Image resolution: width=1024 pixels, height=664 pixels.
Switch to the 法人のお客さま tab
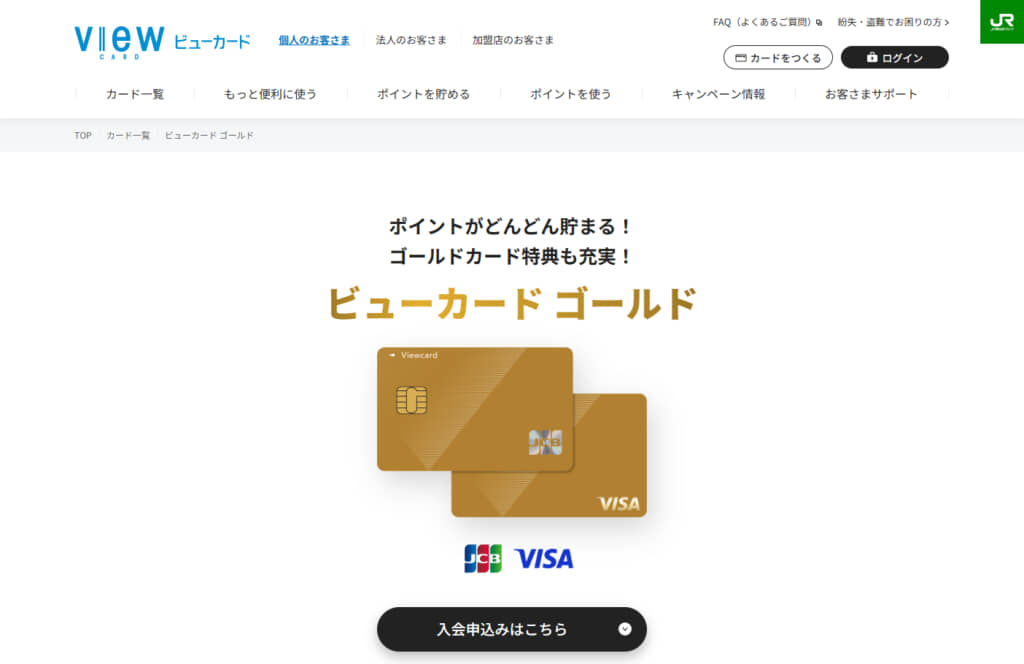(x=411, y=40)
